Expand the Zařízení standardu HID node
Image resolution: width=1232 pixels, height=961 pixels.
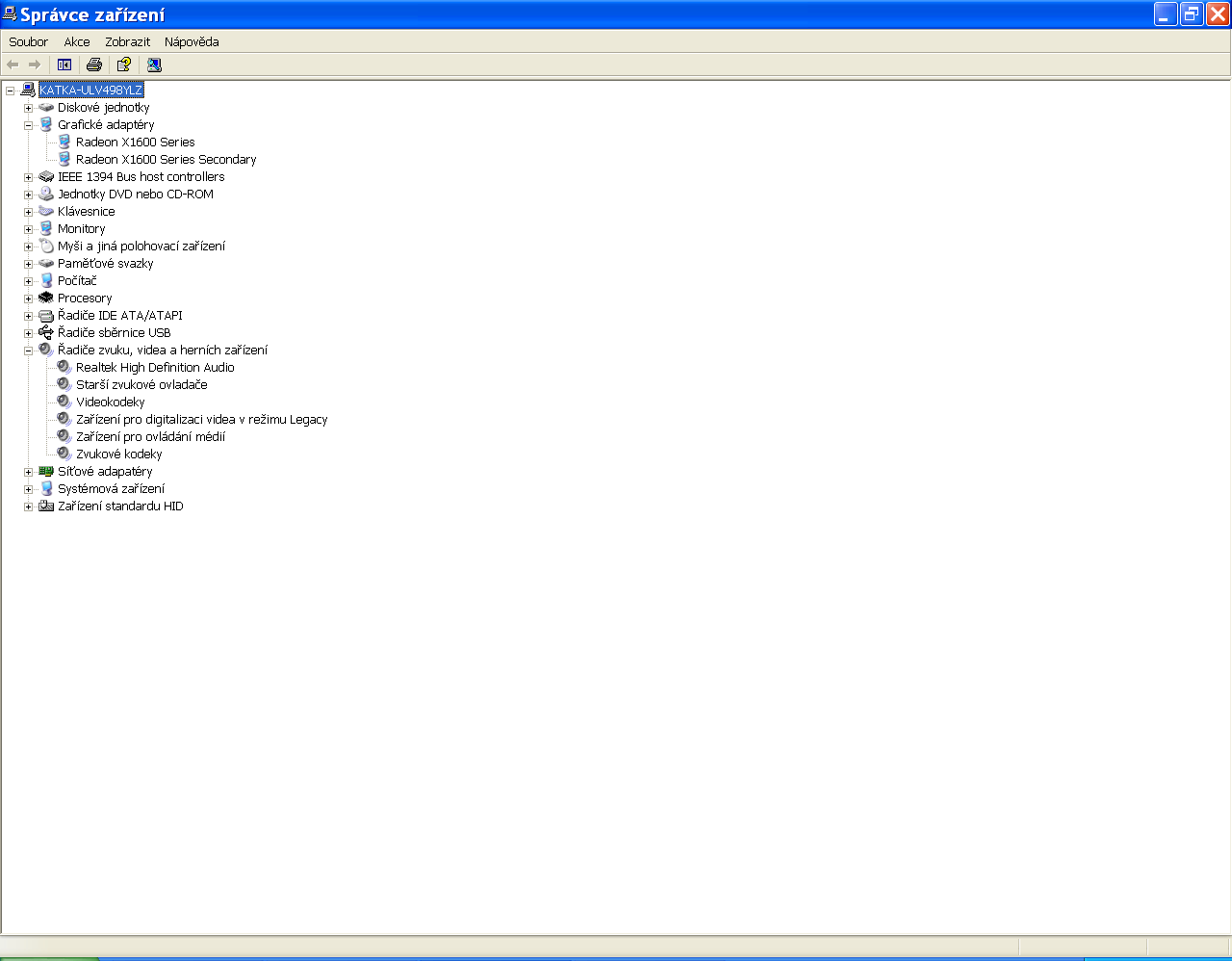pyautogui.click(x=28, y=506)
